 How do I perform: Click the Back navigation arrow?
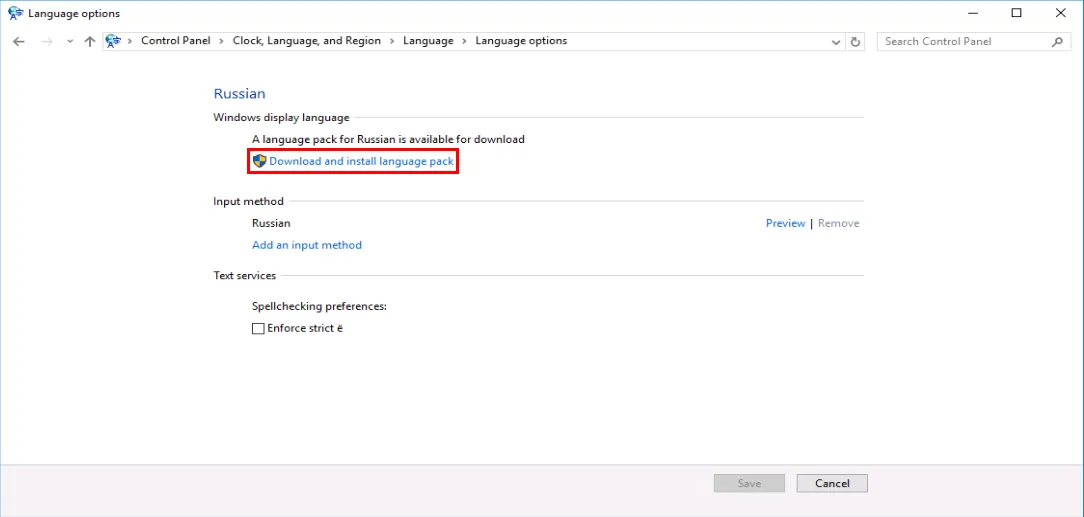tap(18, 41)
